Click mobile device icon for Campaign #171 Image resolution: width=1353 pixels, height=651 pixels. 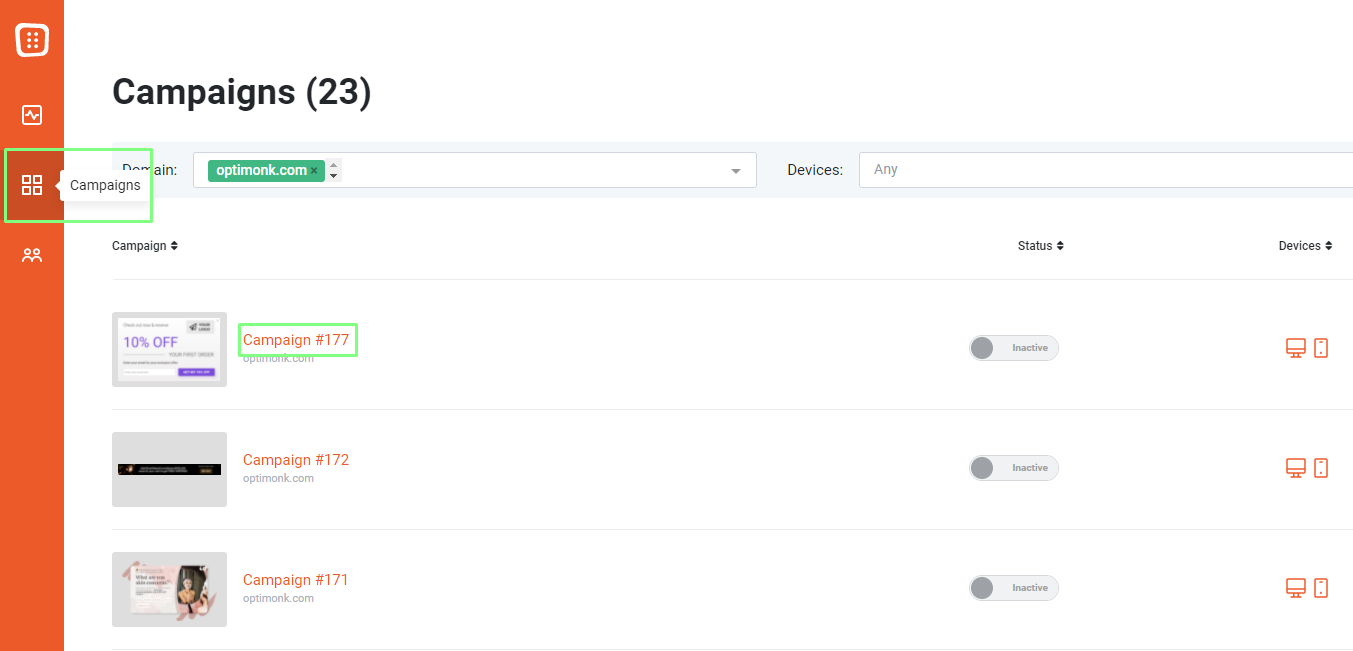(1321, 588)
